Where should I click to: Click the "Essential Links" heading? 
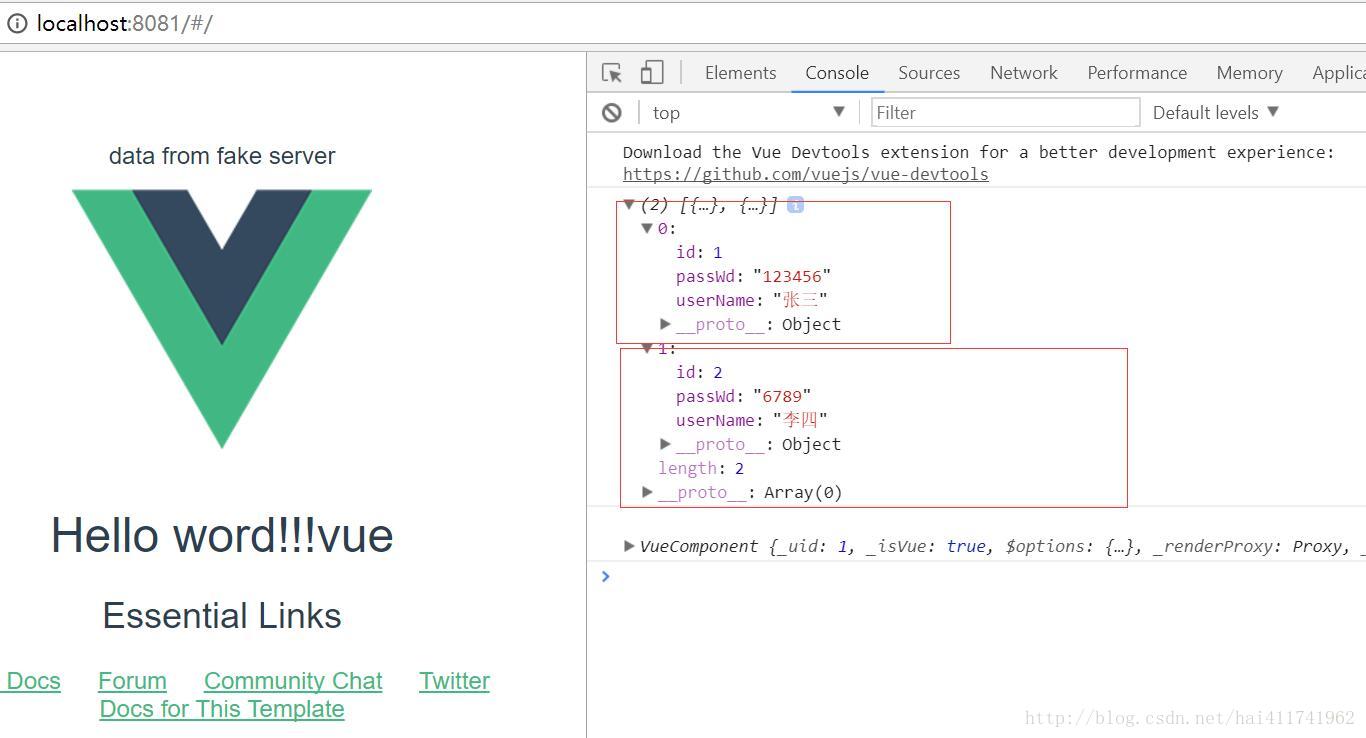pyautogui.click(x=222, y=616)
